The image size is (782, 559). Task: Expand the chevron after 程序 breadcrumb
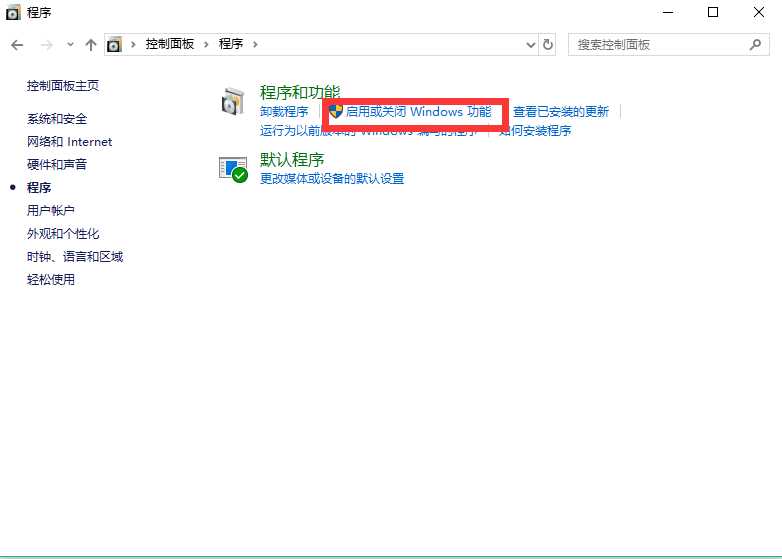[255, 44]
